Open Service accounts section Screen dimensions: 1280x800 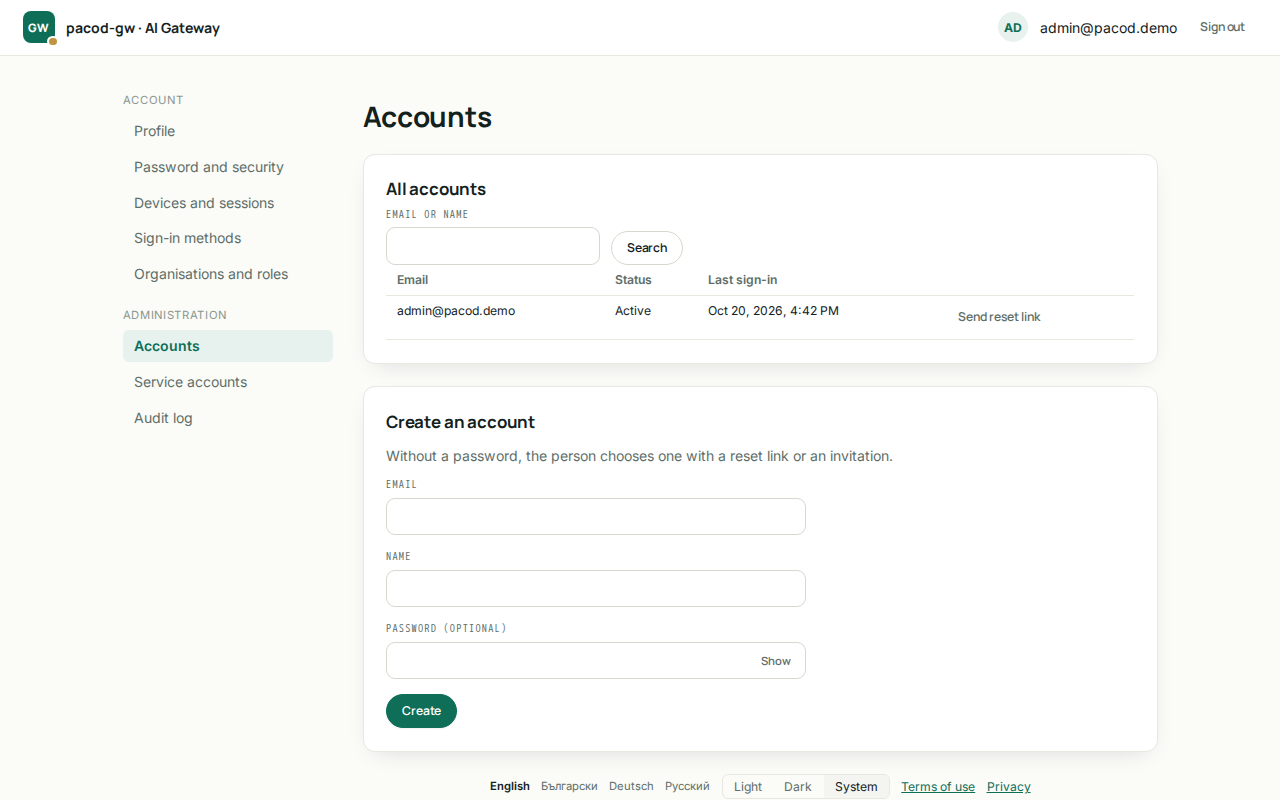[x=228, y=382]
